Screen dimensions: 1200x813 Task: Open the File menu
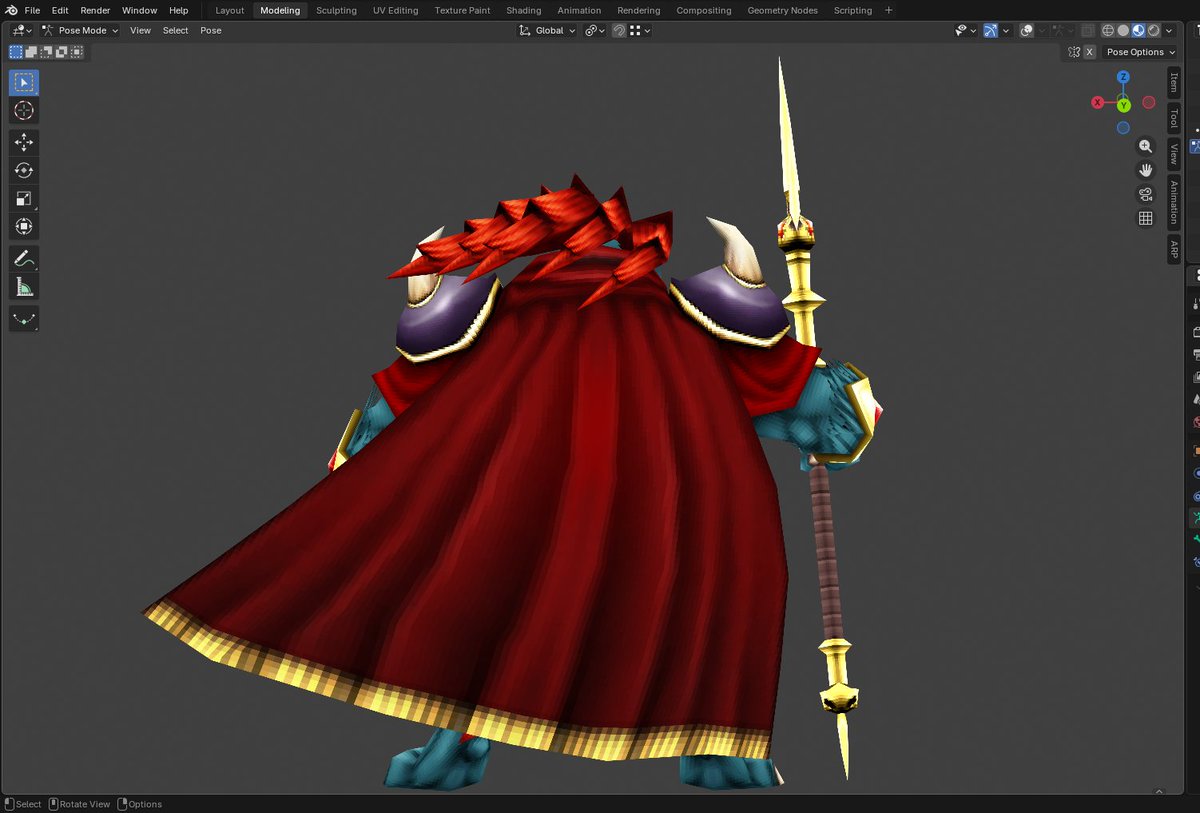pos(32,10)
